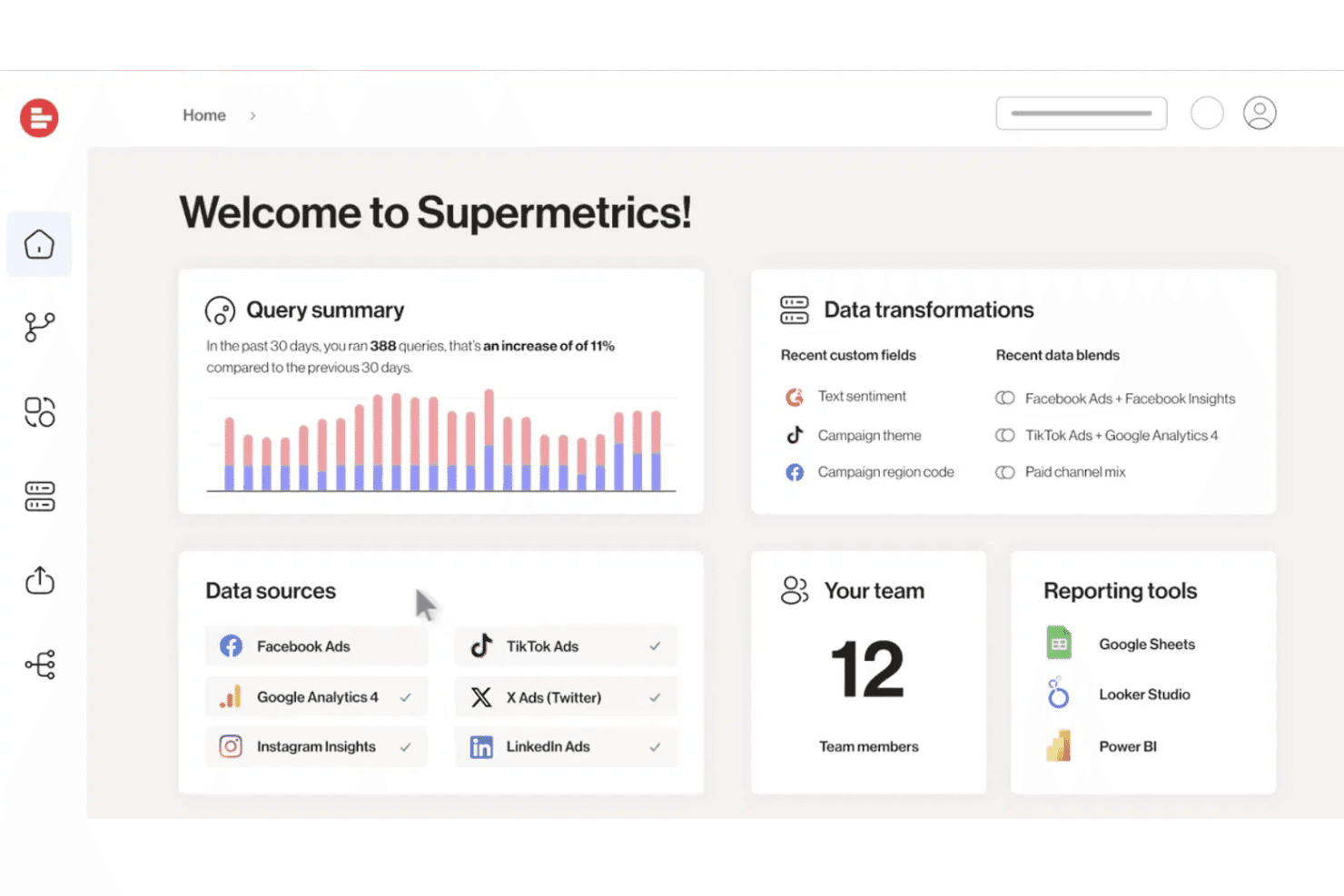This screenshot has height=896, width=1344.
Task: Select the Instagram Insights data source label
Action: click(x=316, y=746)
